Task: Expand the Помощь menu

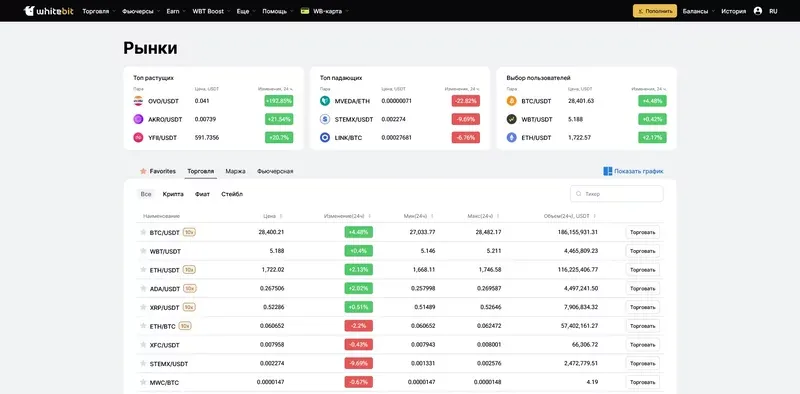Action: [278, 11]
